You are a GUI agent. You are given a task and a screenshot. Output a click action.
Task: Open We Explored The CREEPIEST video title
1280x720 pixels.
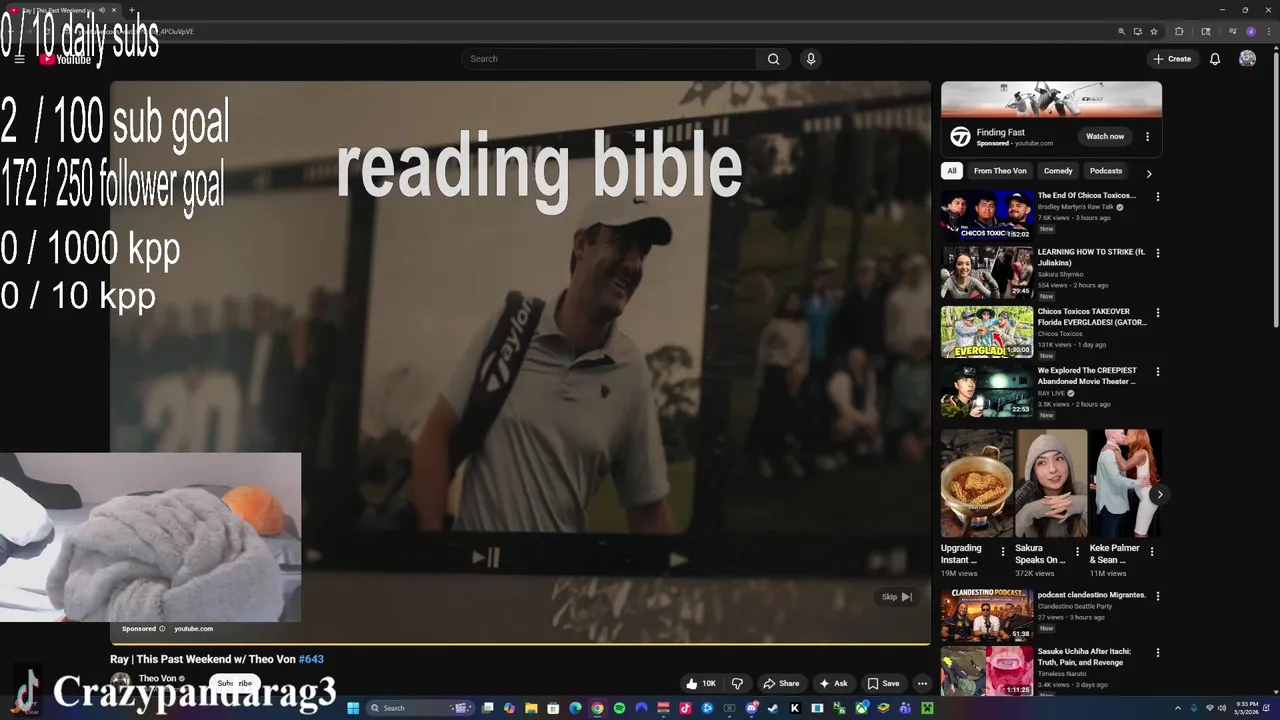(x=1087, y=376)
